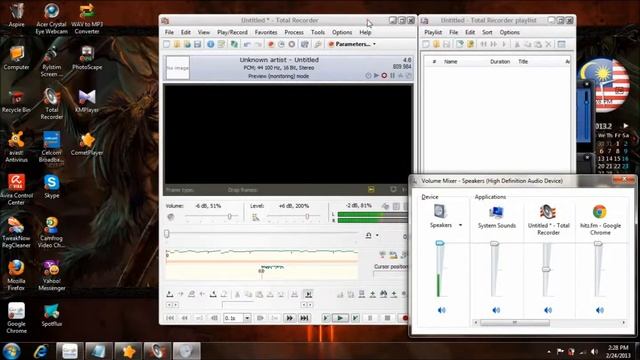640x360 pixels.
Task: Click the level normalize icon beside Level slider
Action: click(x=256, y=217)
